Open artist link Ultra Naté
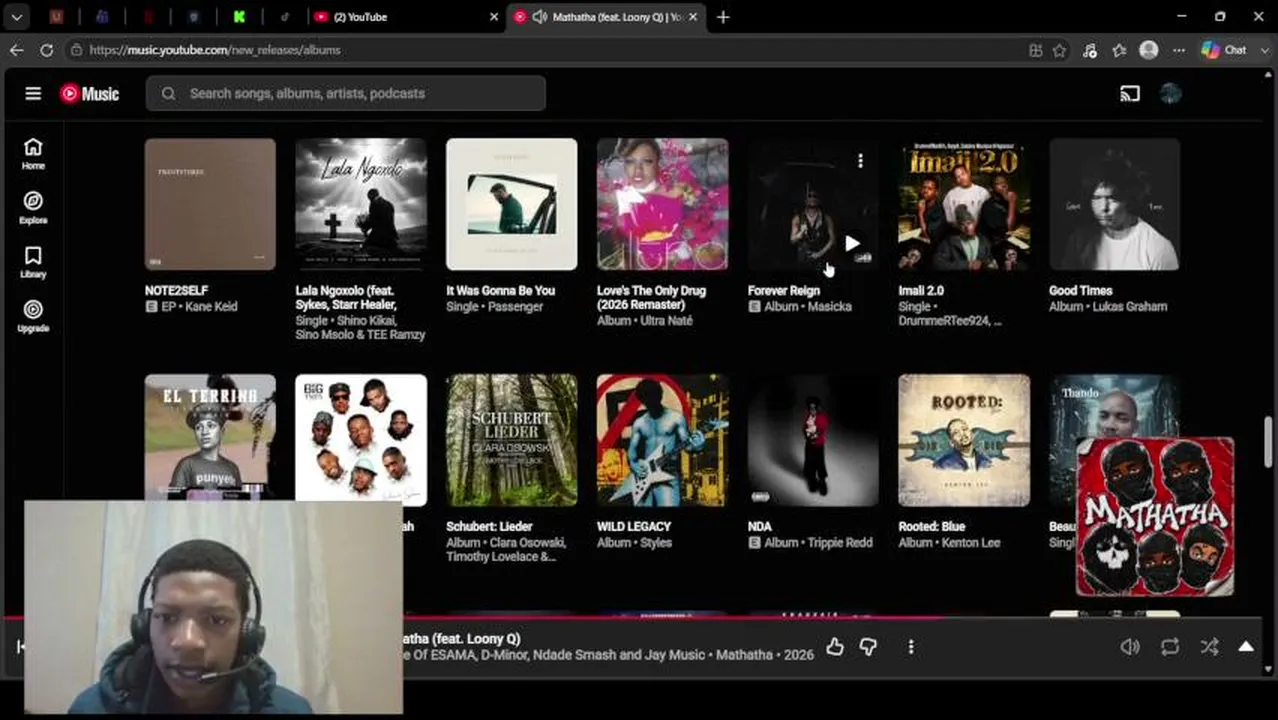Viewport: 1278px width, 720px height. click(x=667, y=321)
